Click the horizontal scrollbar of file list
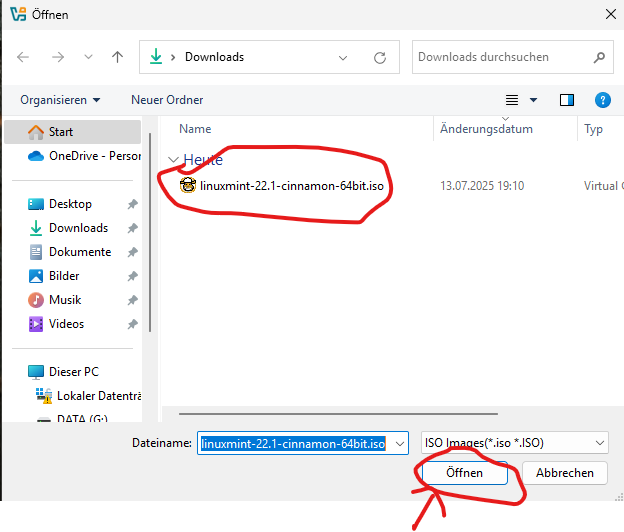The width and height of the screenshot is (624, 532). tap(338, 414)
